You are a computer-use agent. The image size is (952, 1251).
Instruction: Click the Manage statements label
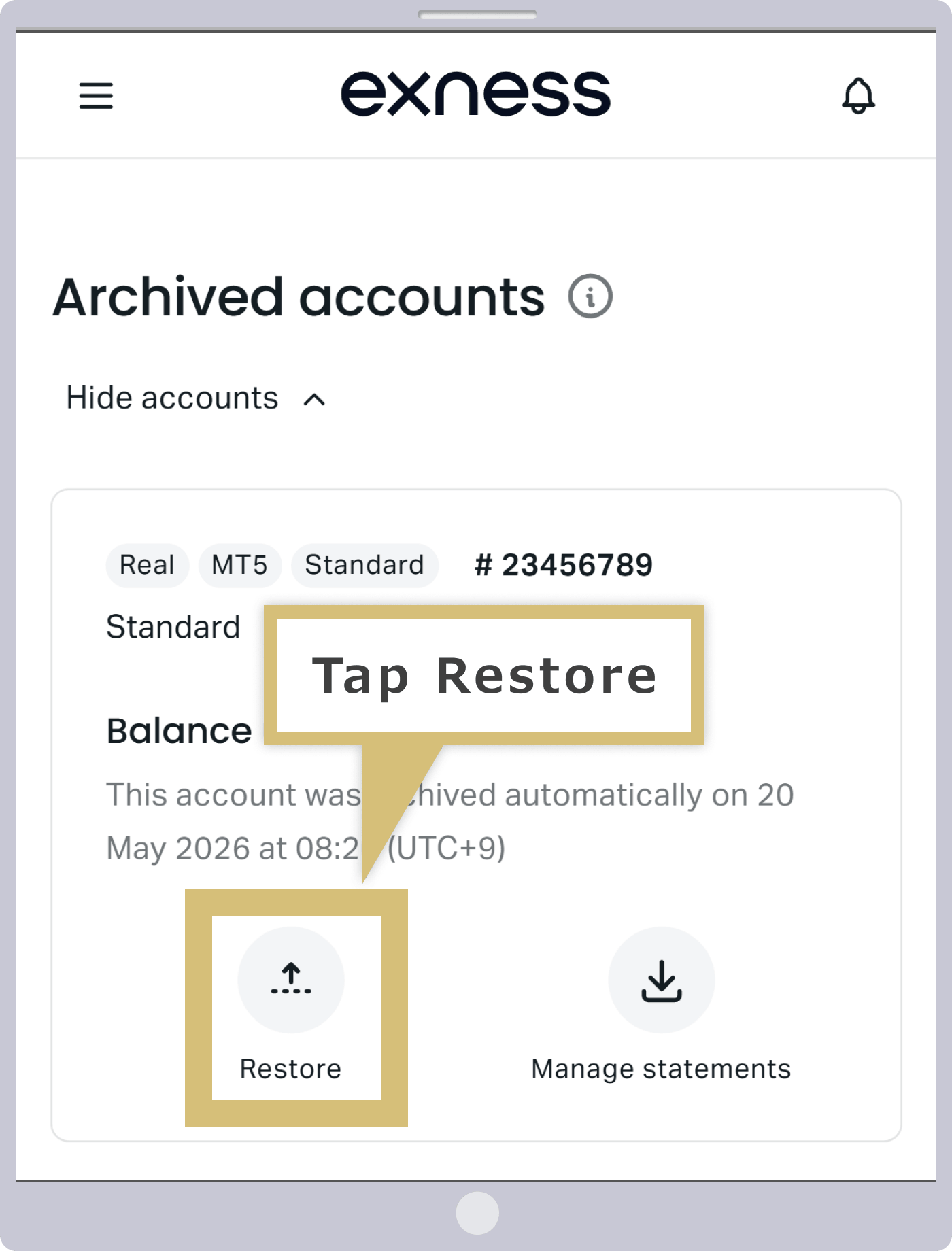pyautogui.click(x=661, y=1069)
